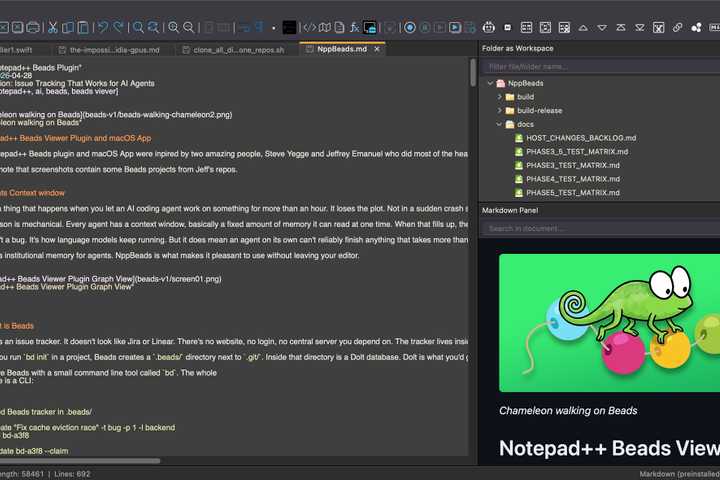Click the Markdown Panel title
Screen dimensions: 720x480
coord(510,210)
